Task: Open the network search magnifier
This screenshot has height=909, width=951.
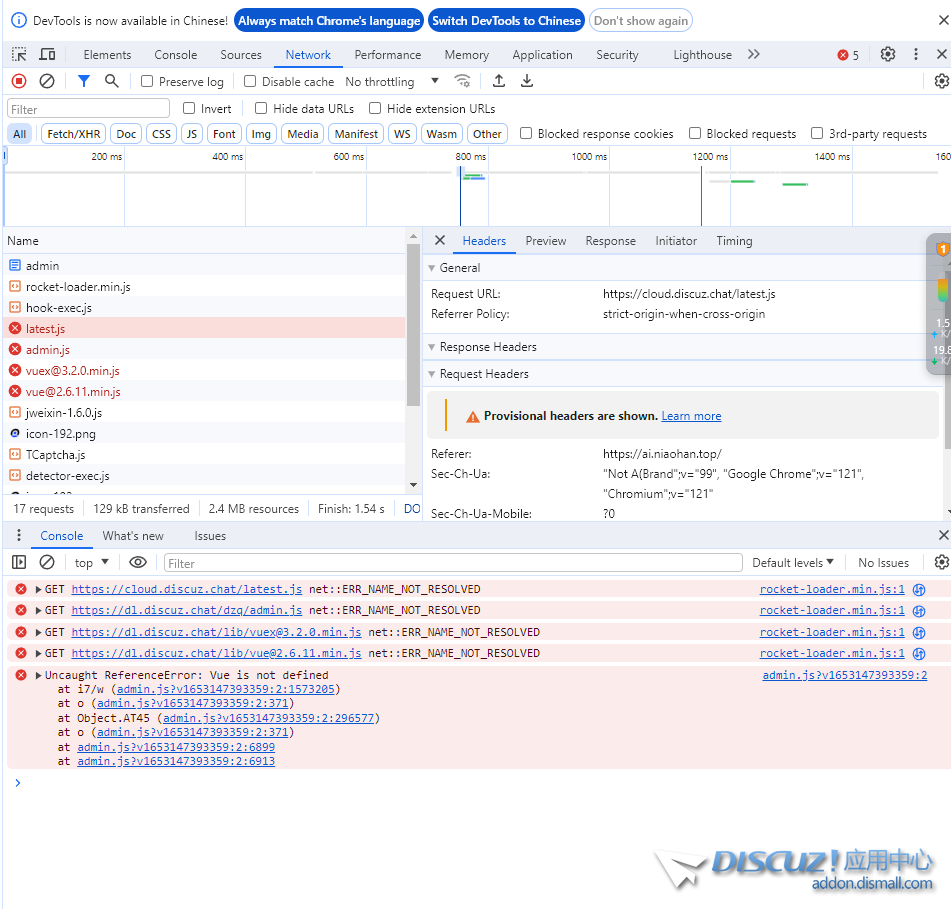Action: point(112,81)
